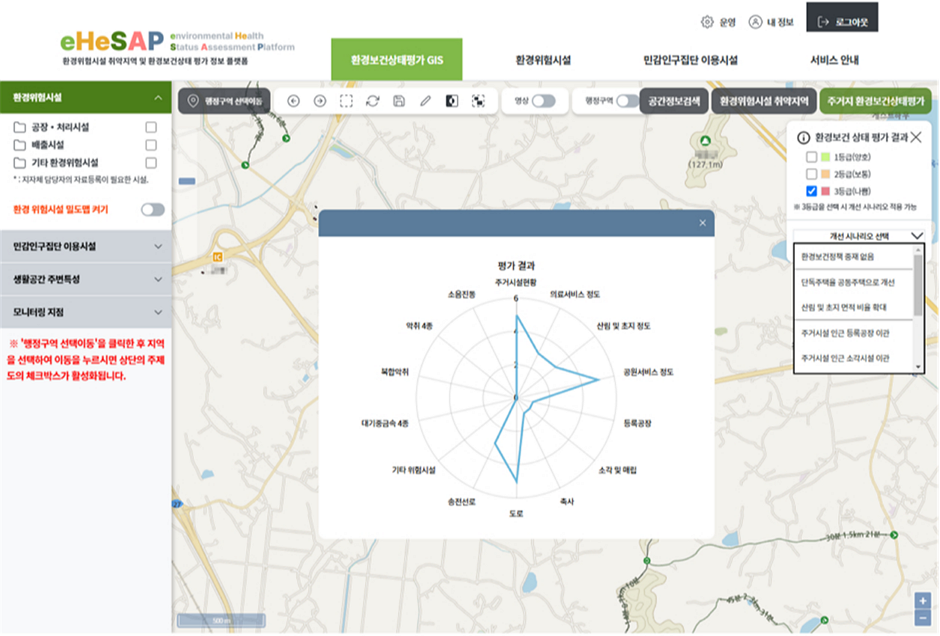The image size is (940, 636).
Task: Open the 환경보건상태평가 GIS tab
Action: click(x=397, y=60)
